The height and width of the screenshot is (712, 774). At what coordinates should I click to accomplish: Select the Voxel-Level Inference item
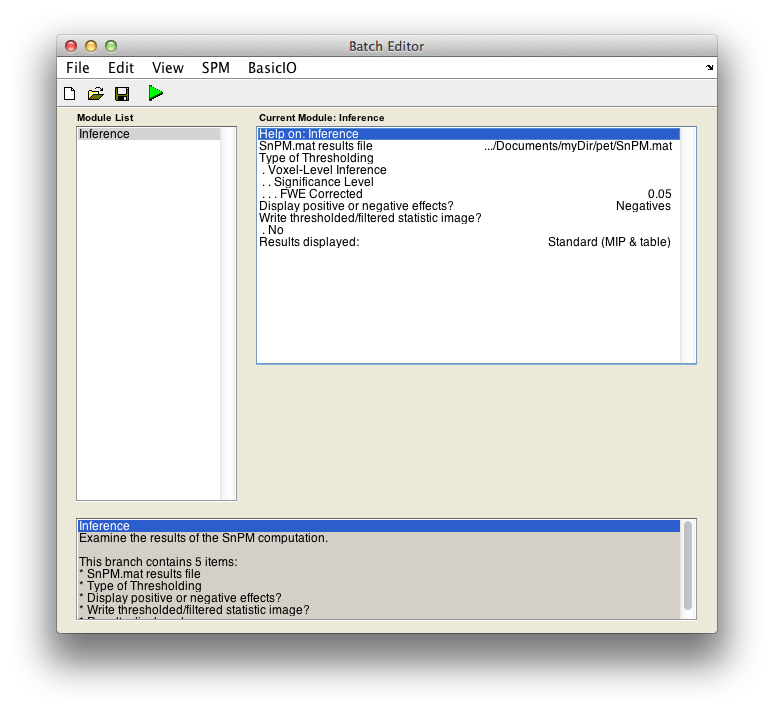click(468, 170)
